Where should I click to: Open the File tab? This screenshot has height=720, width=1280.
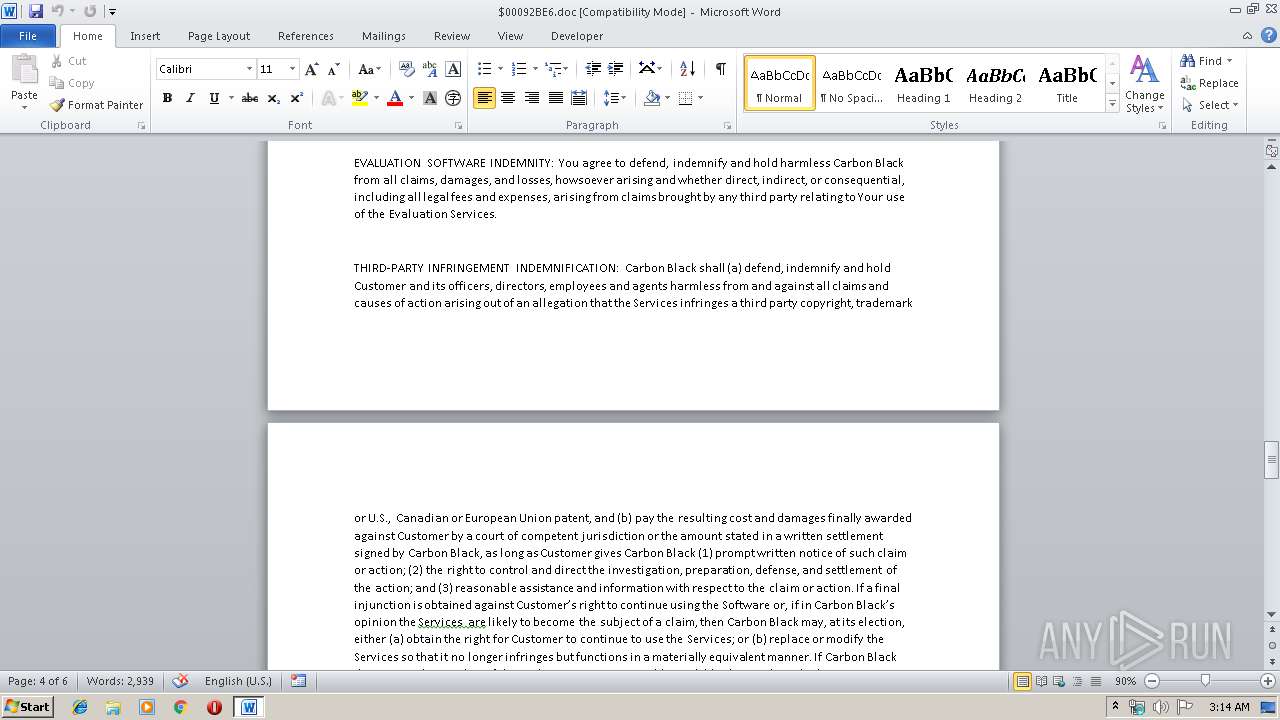coord(28,35)
